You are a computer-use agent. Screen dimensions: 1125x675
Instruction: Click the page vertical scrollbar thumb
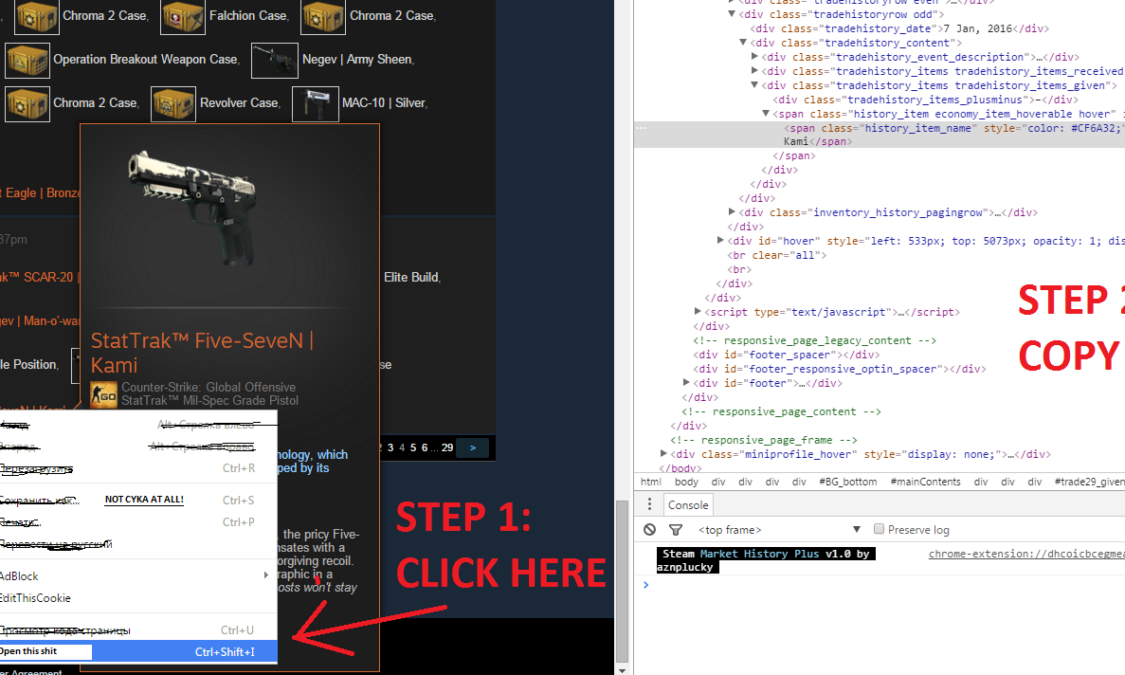point(622,581)
